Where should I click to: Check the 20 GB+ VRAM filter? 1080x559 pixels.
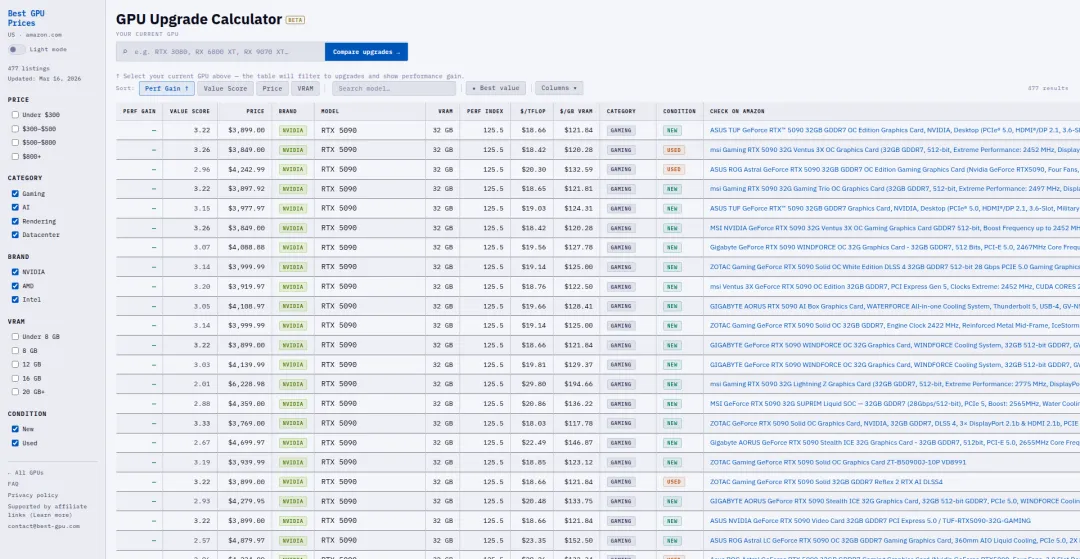pos(15,392)
